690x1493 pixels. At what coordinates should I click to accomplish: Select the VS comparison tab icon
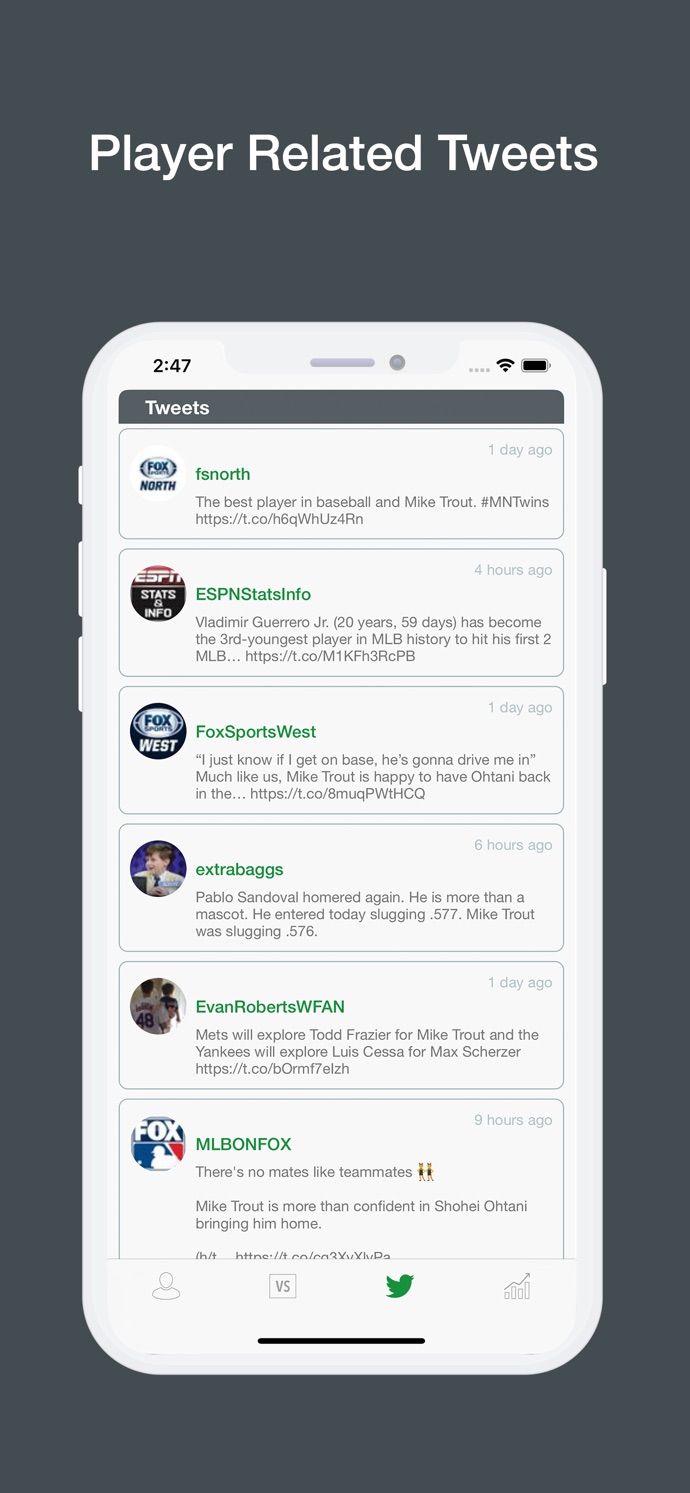pyautogui.click(x=283, y=1286)
